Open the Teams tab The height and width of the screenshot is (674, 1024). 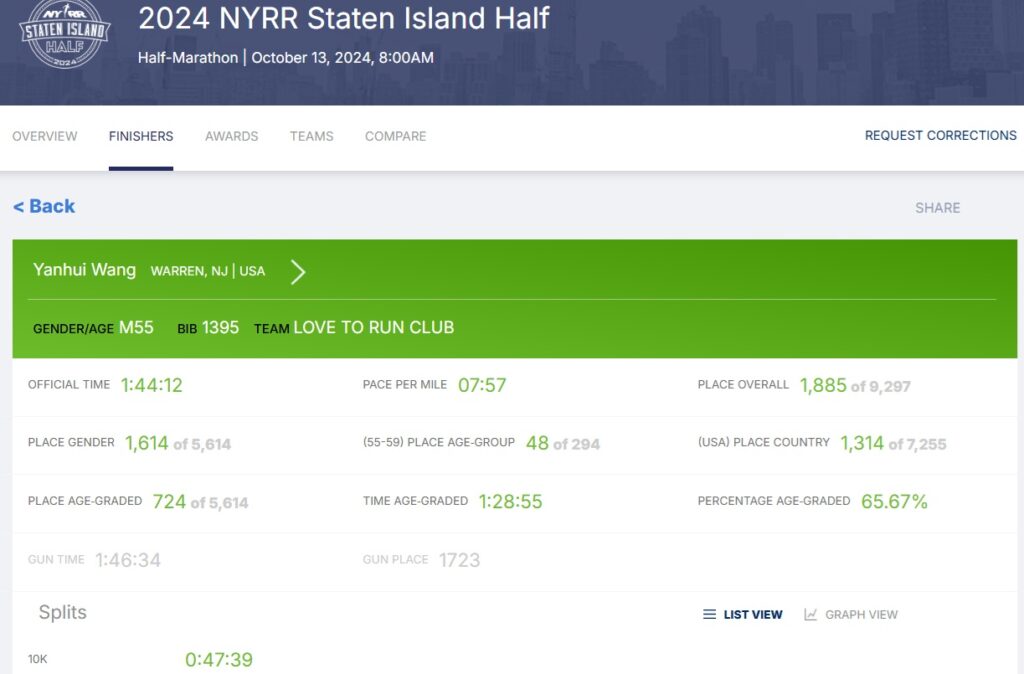312,136
